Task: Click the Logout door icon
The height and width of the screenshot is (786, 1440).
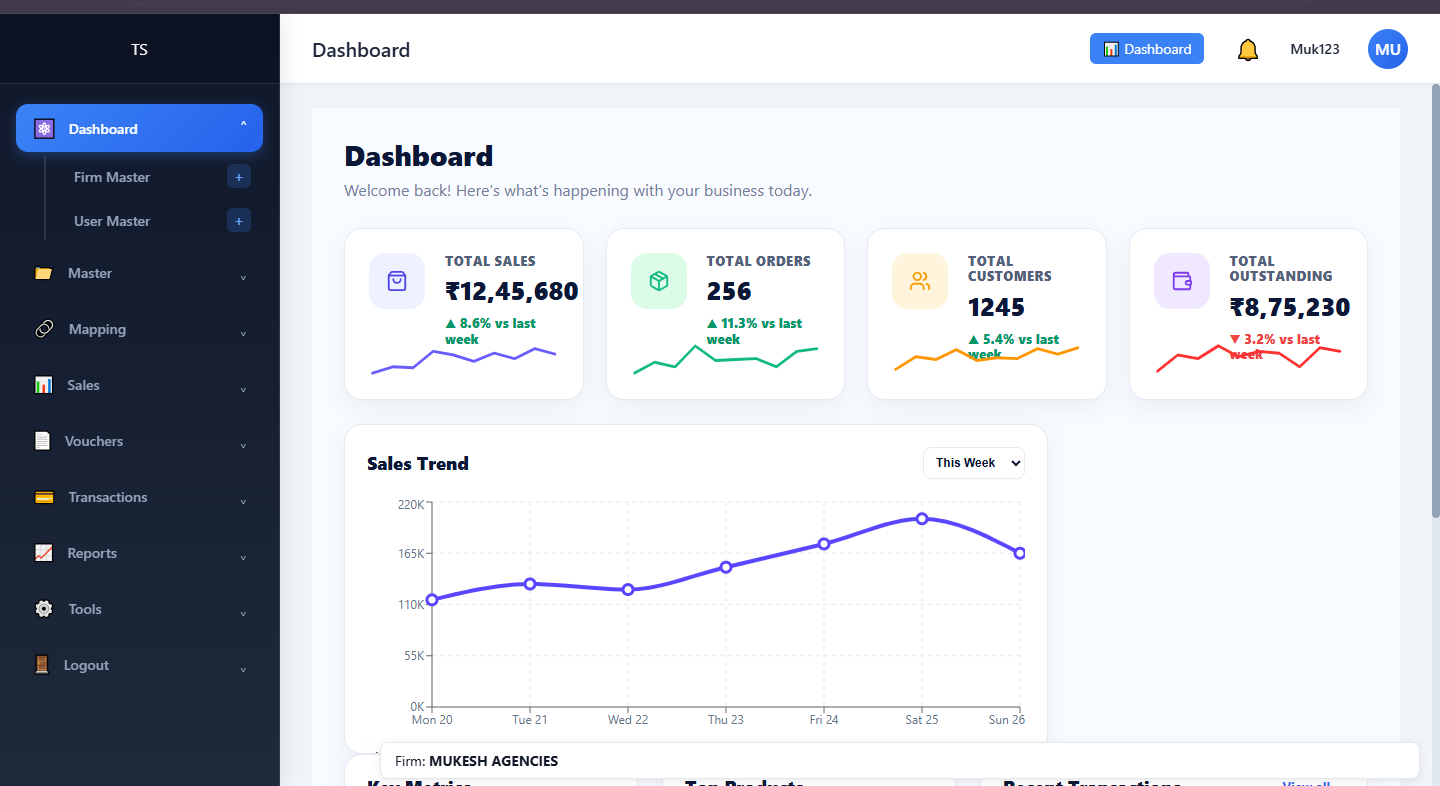Action: click(41, 665)
